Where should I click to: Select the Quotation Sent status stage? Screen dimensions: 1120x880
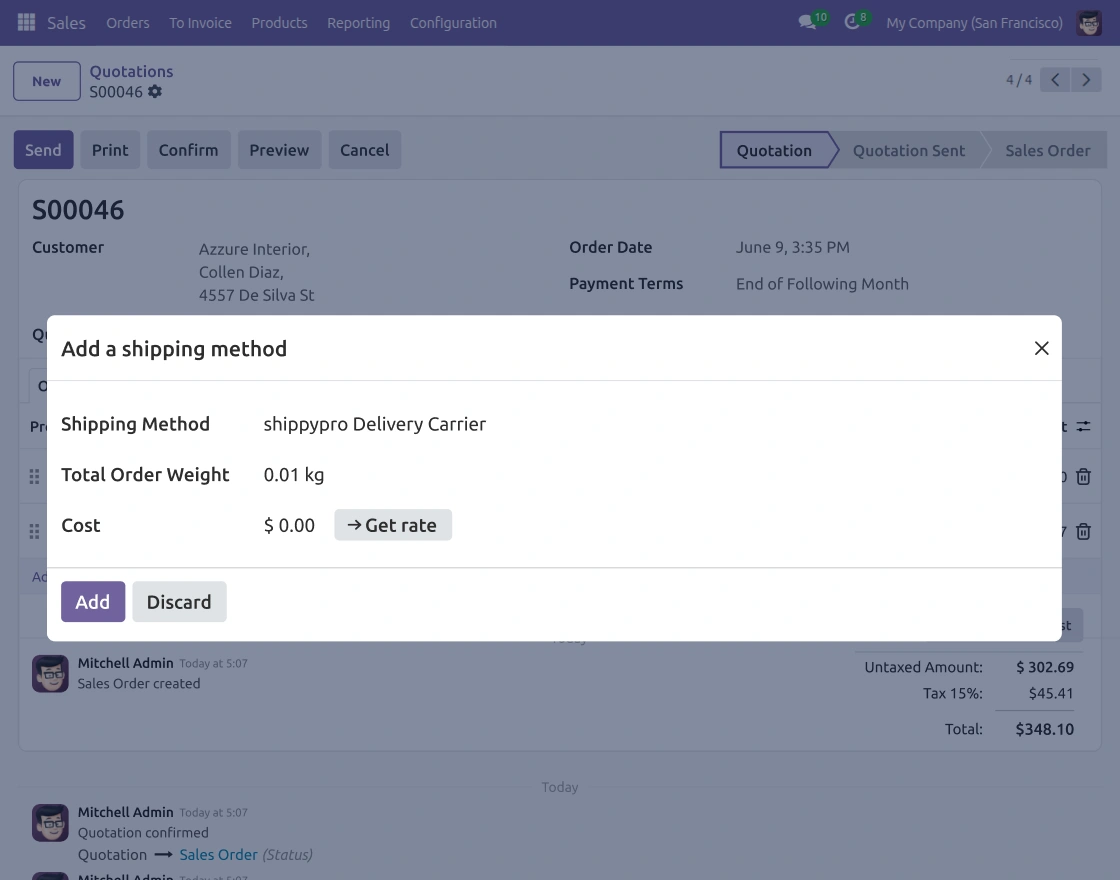pos(909,150)
